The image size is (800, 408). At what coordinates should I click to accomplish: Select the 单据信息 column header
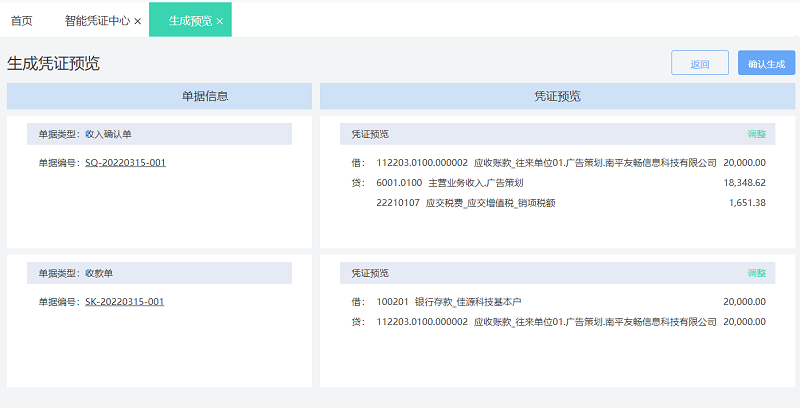click(x=159, y=96)
